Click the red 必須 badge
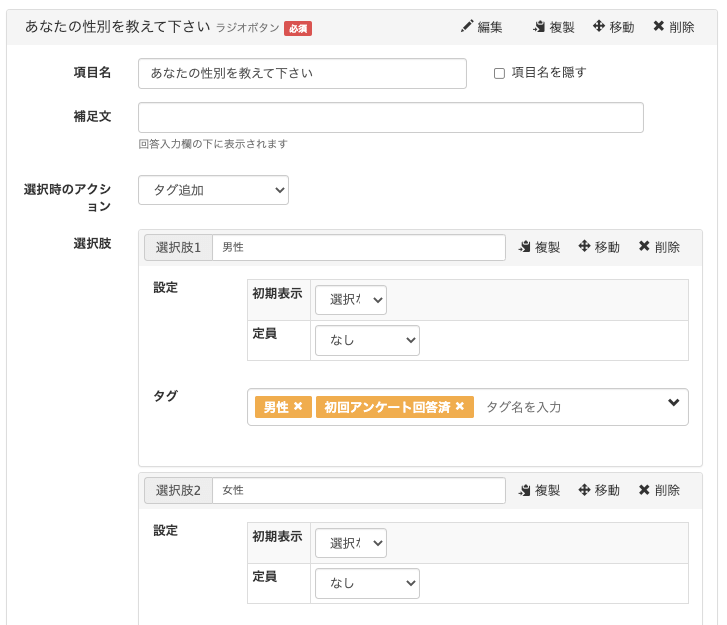Image resolution: width=727 pixels, height=625 pixels. pos(298,29)
